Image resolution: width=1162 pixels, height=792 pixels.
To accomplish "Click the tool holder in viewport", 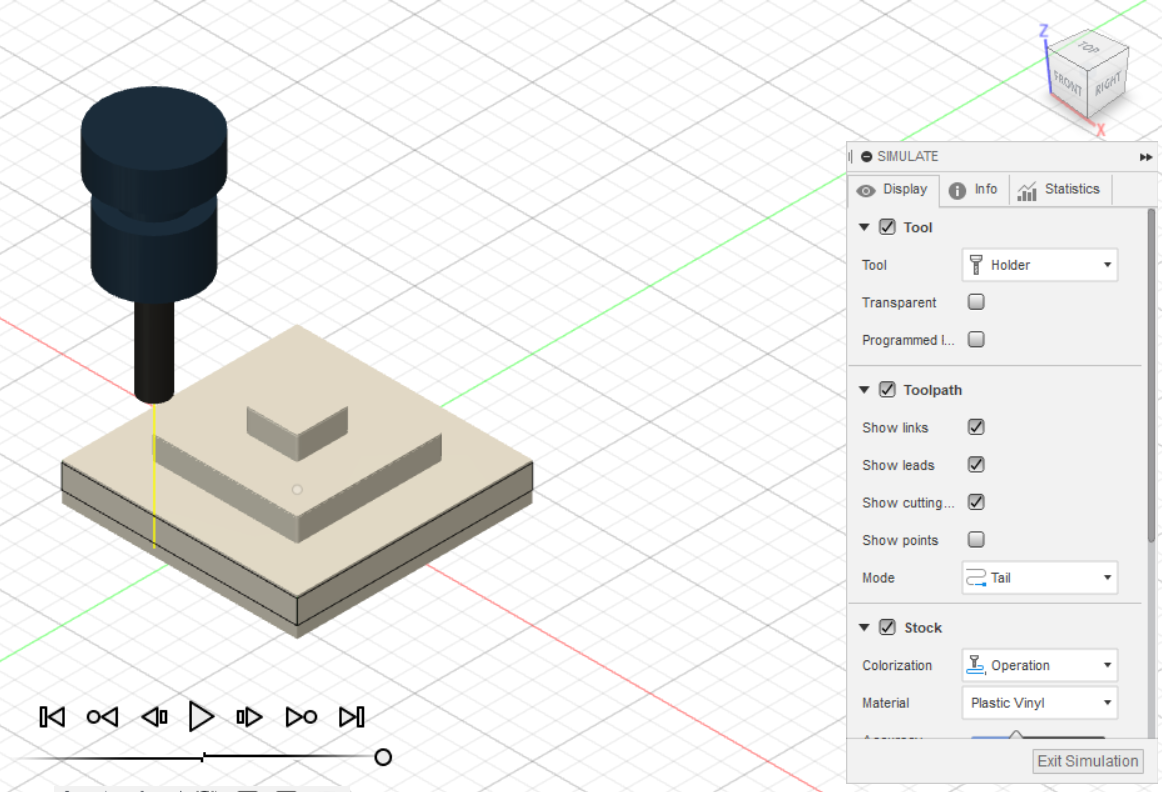I will click(x=154, y=194).
